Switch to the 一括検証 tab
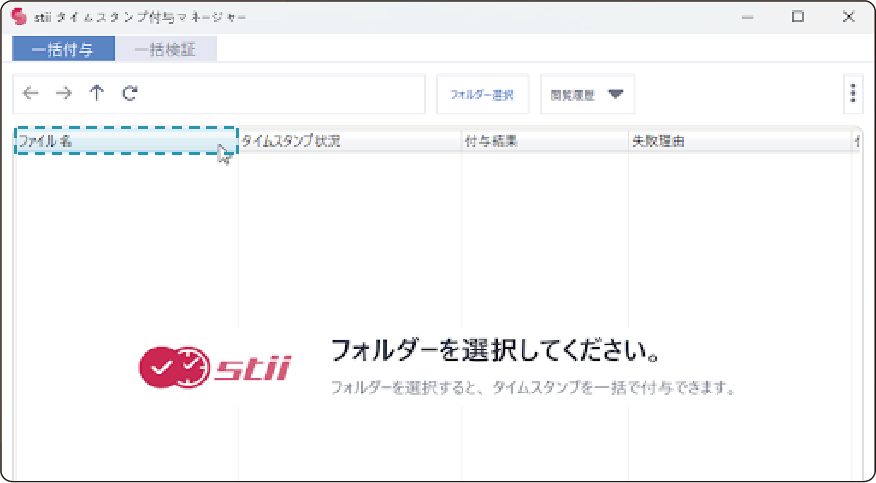 (x=166, y=49)
